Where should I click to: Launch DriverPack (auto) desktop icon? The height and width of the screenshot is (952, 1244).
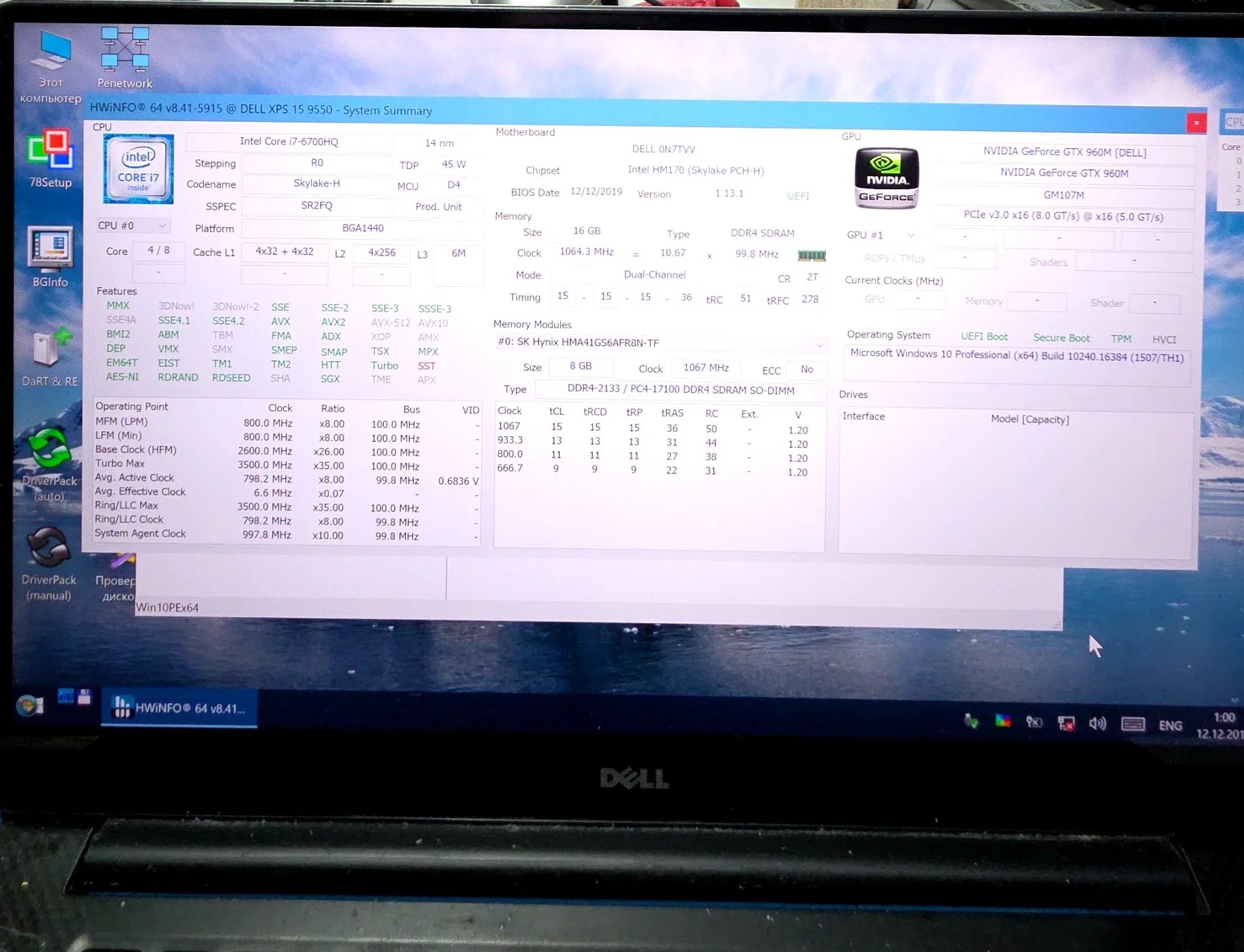point(49,465)
